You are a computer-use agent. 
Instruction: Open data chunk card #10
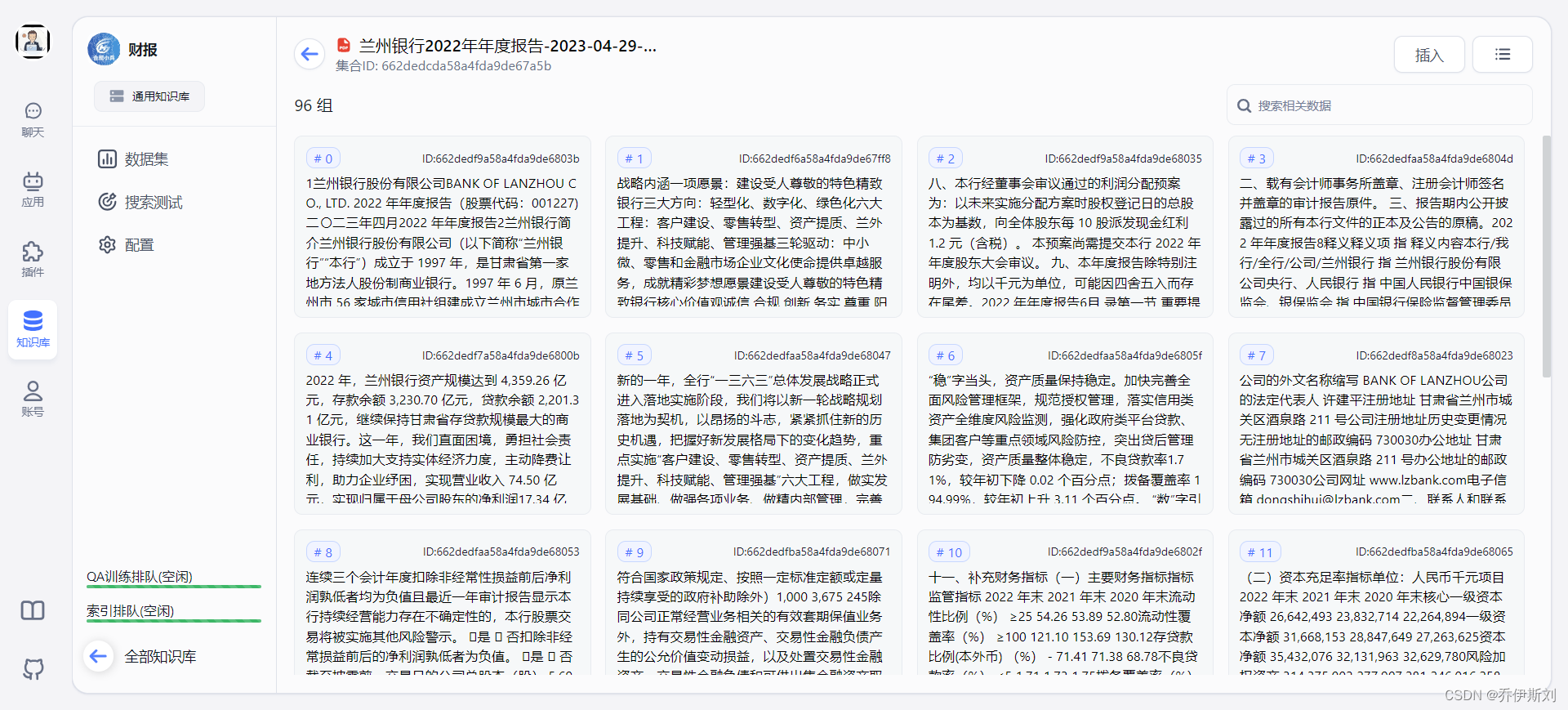(x=1065, y=603)
